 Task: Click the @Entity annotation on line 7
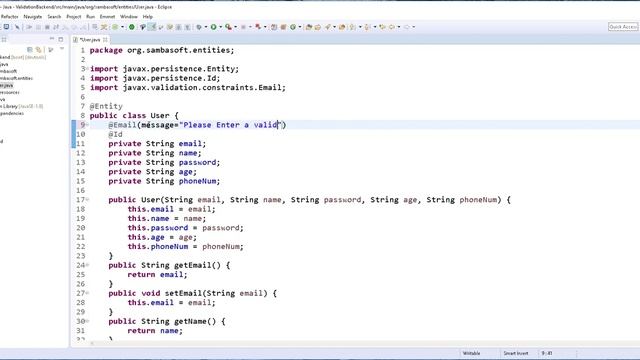pos(106,106)
